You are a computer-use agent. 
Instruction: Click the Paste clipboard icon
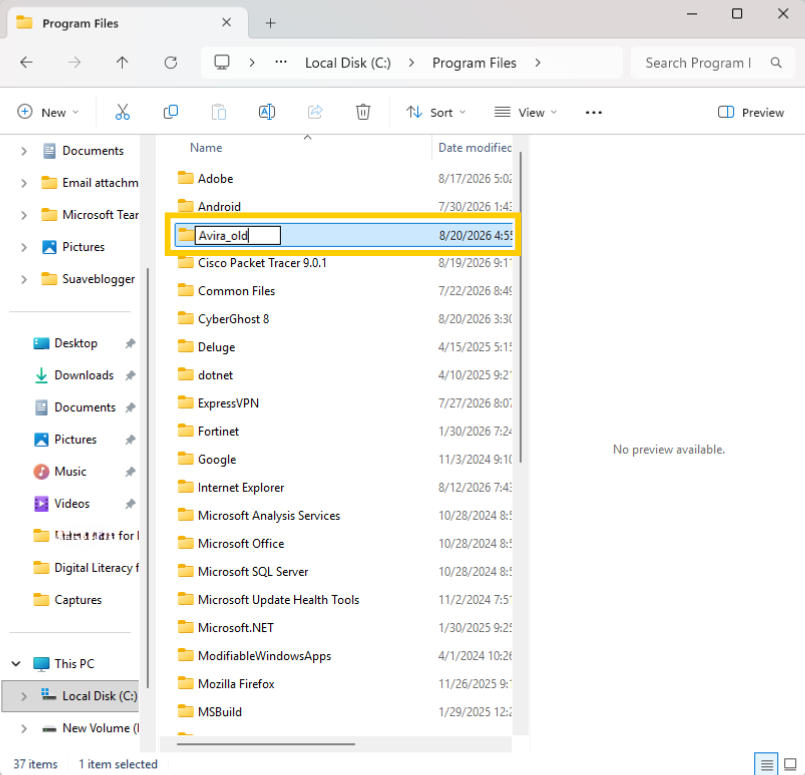click(x=219, y=112)
